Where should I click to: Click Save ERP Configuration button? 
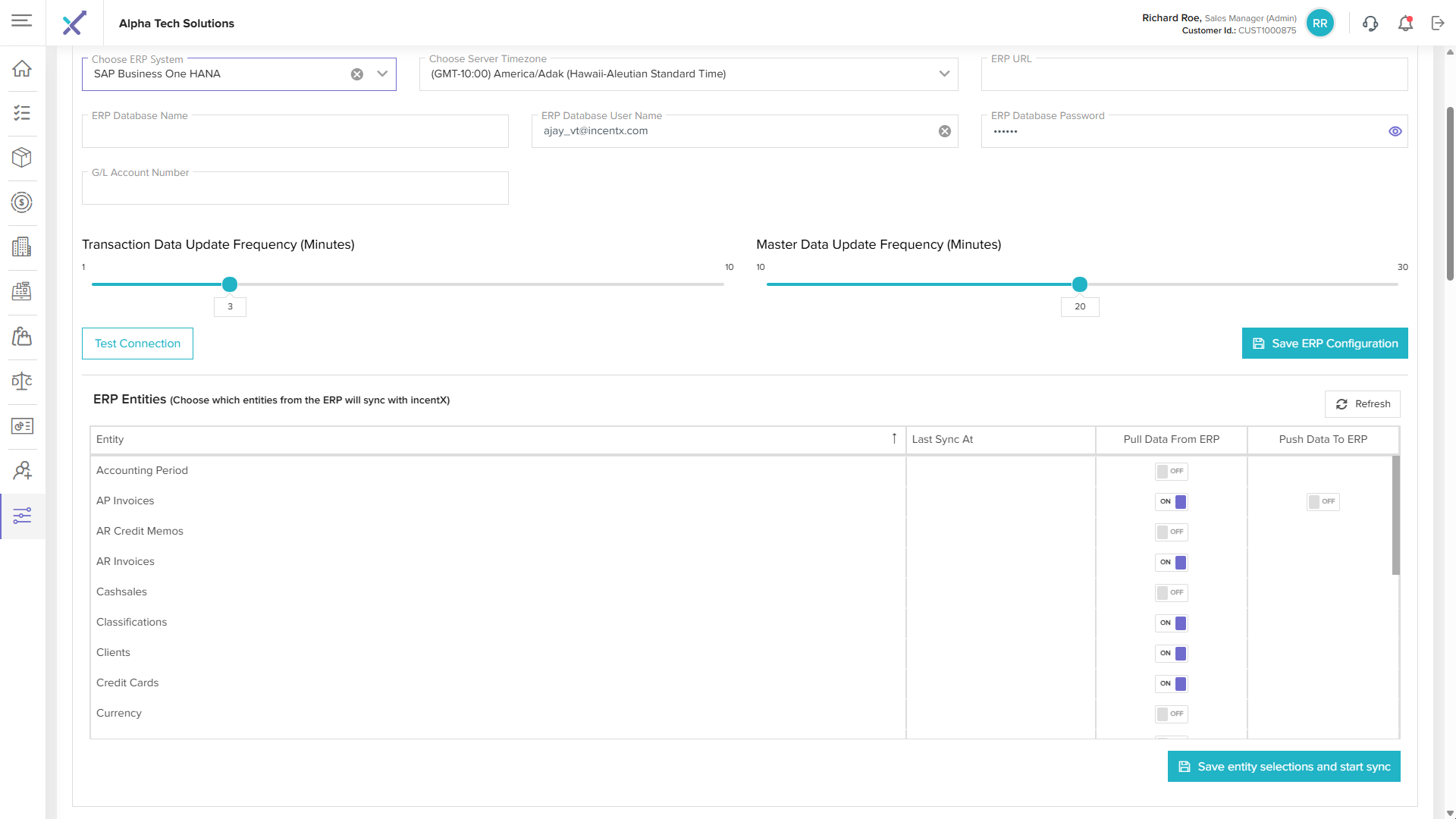1324,344
